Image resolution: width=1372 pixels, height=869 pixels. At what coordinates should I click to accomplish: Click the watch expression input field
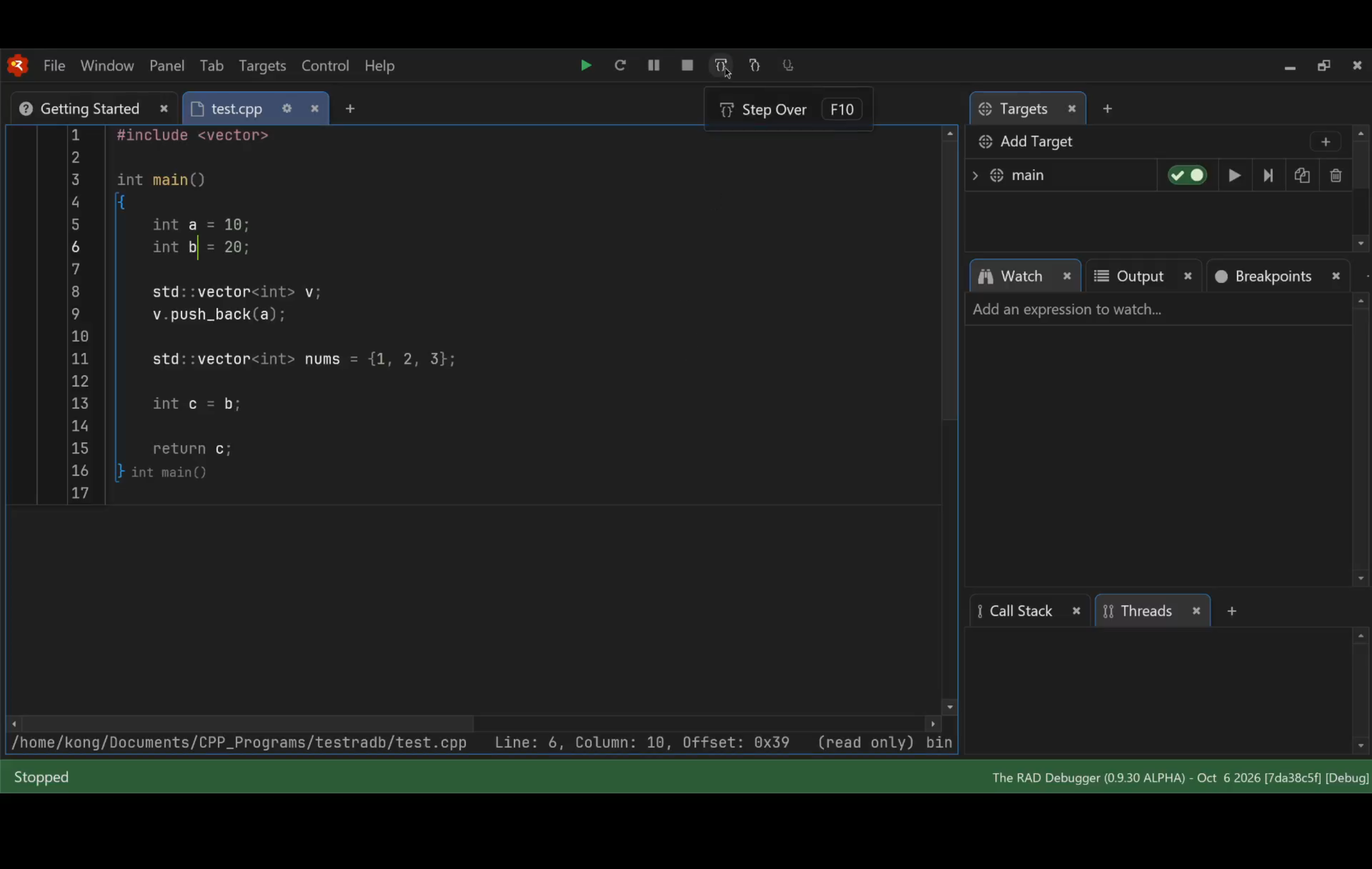click(1158, 310)
